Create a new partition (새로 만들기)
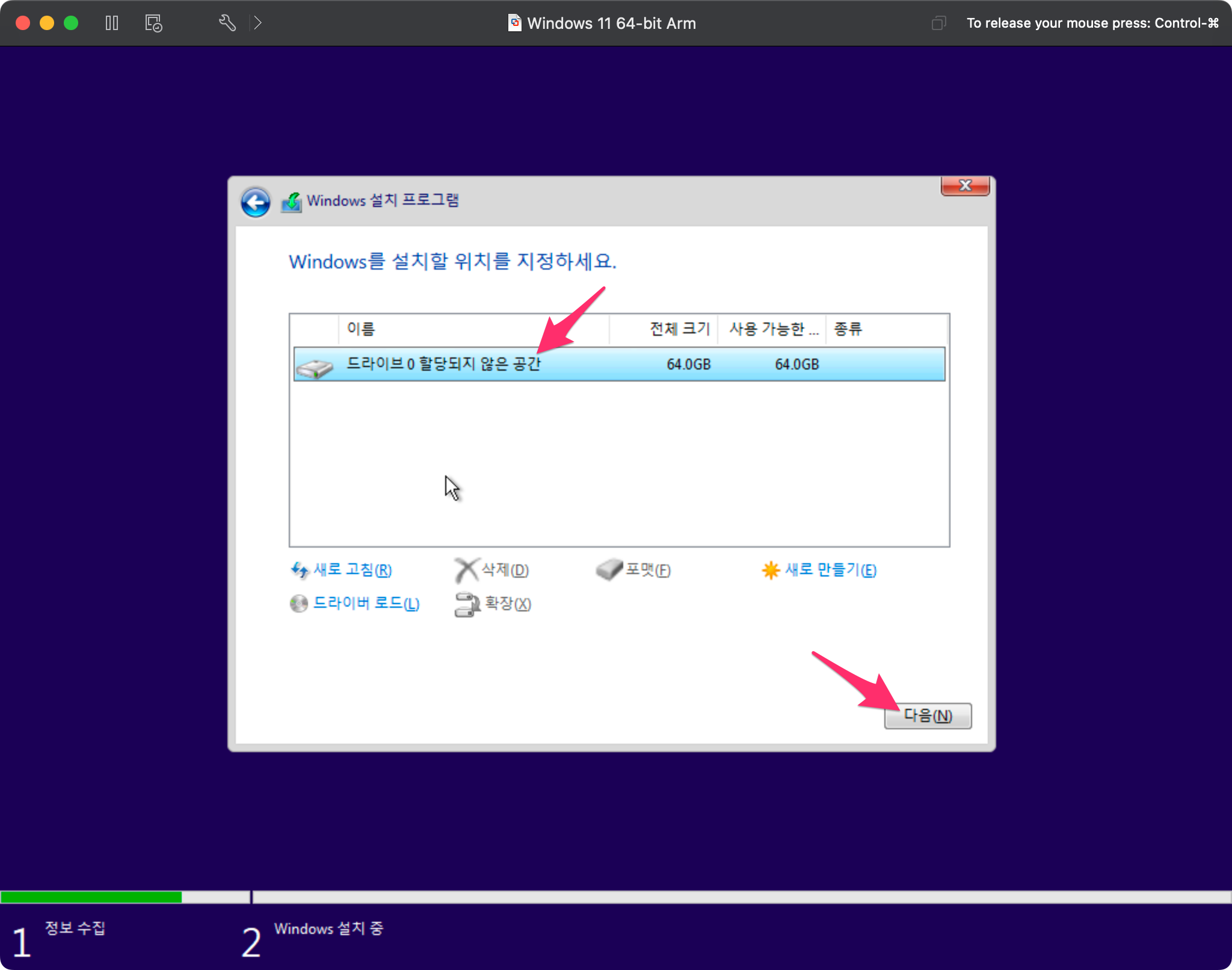This screenshot has height=970, width=1232. pyautogui.click(x=830, y=569)
